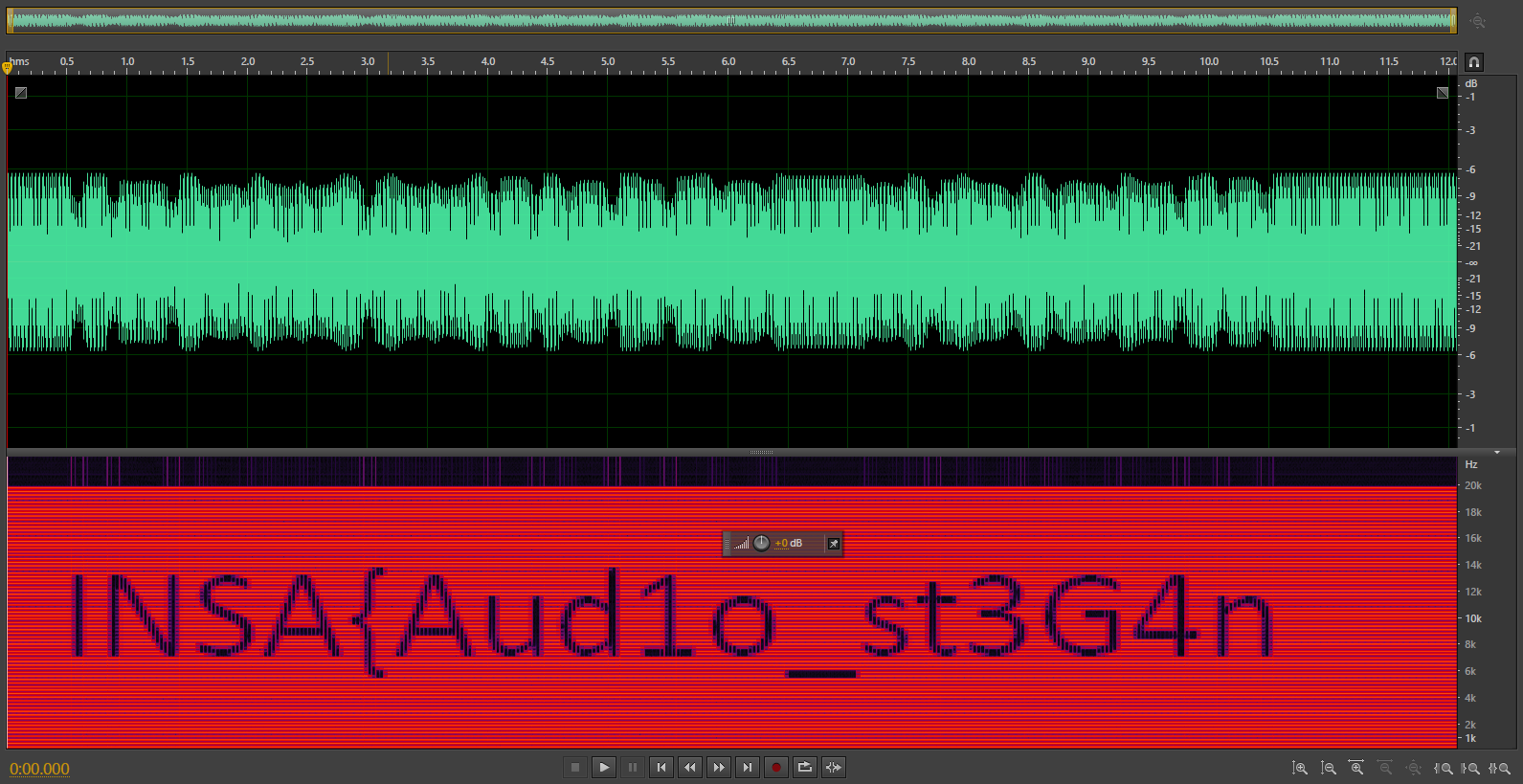Viewport: 1523px width, 784px height.
Task: Click the fade-out handle at waveform top-right
Action: (x=1443, y=93)
